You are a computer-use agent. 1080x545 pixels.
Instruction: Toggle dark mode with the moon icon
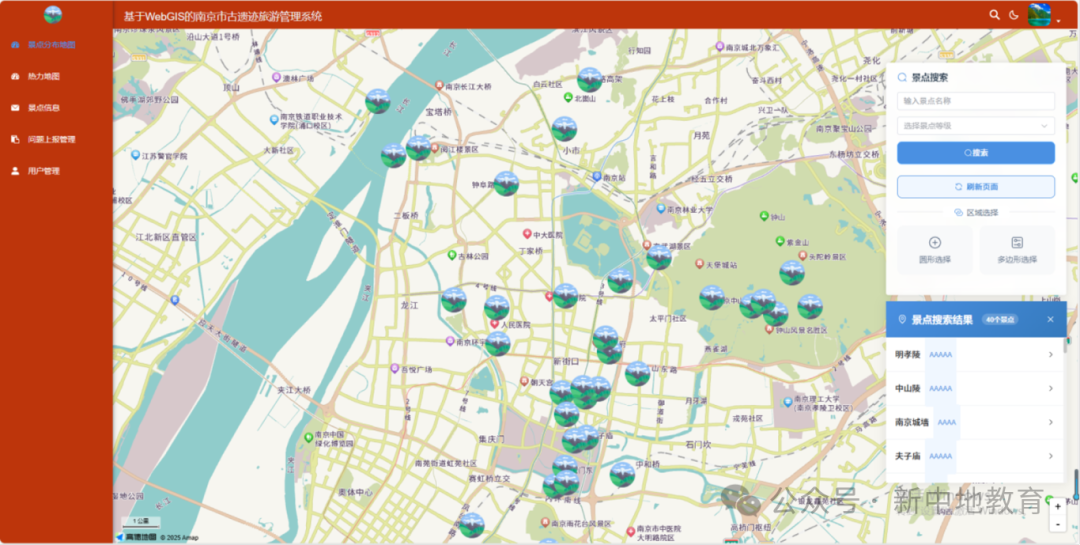tap(1014, 14)
